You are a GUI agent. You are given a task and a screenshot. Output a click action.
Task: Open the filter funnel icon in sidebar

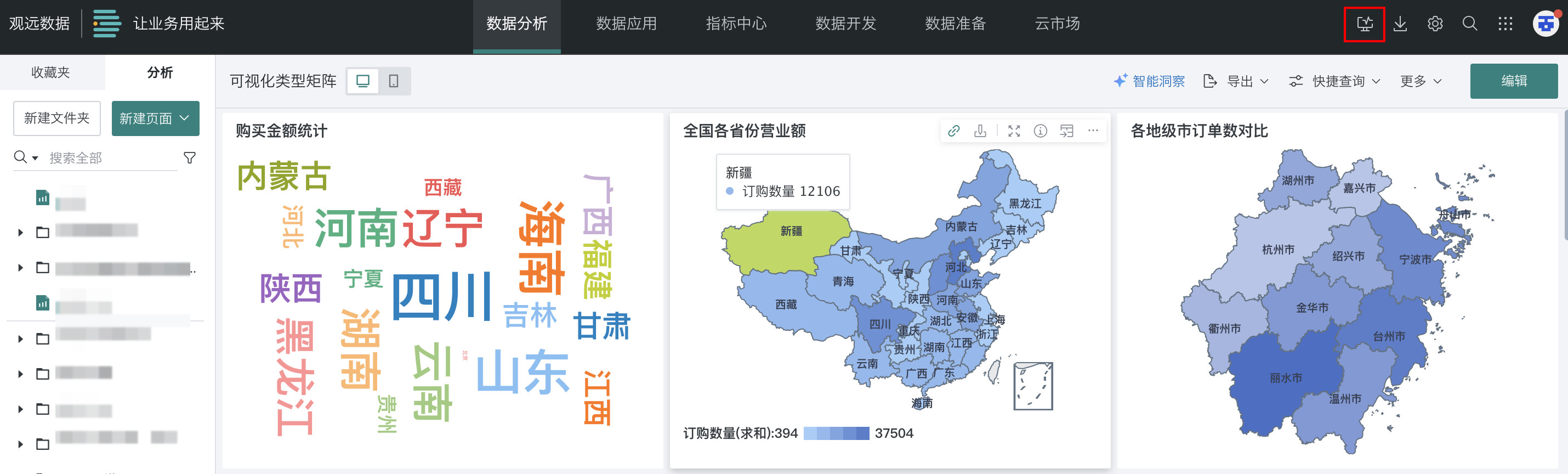coord(189,158)
